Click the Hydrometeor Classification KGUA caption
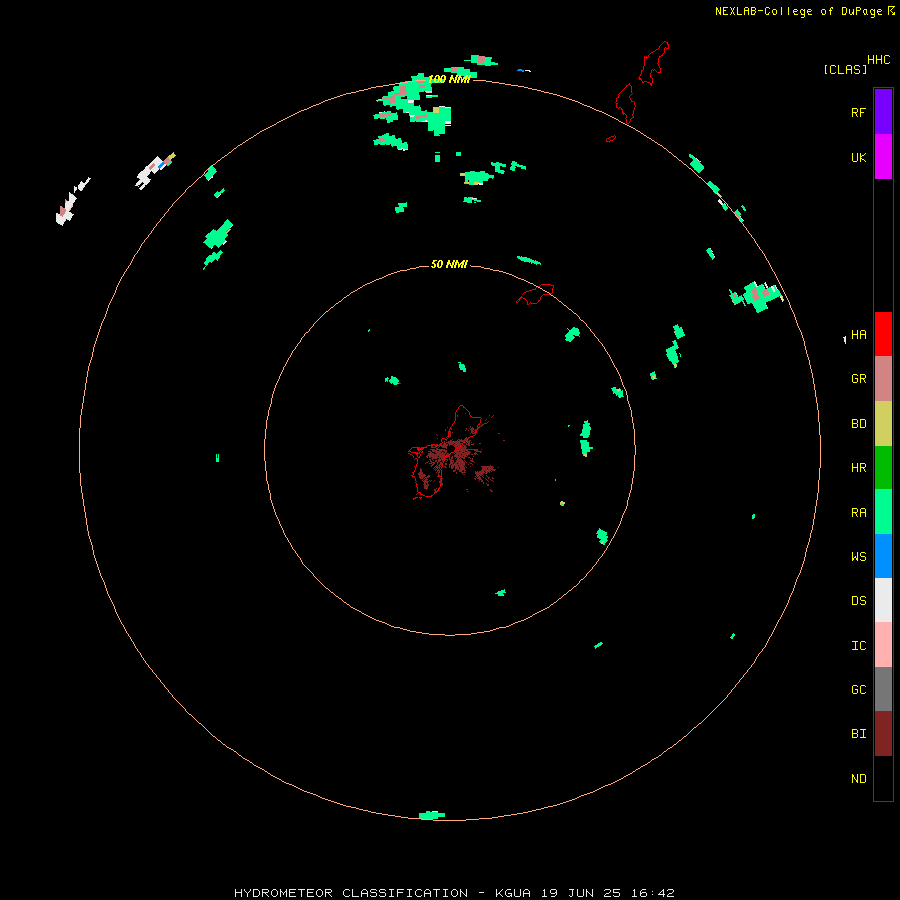 (x=454, y=893)
